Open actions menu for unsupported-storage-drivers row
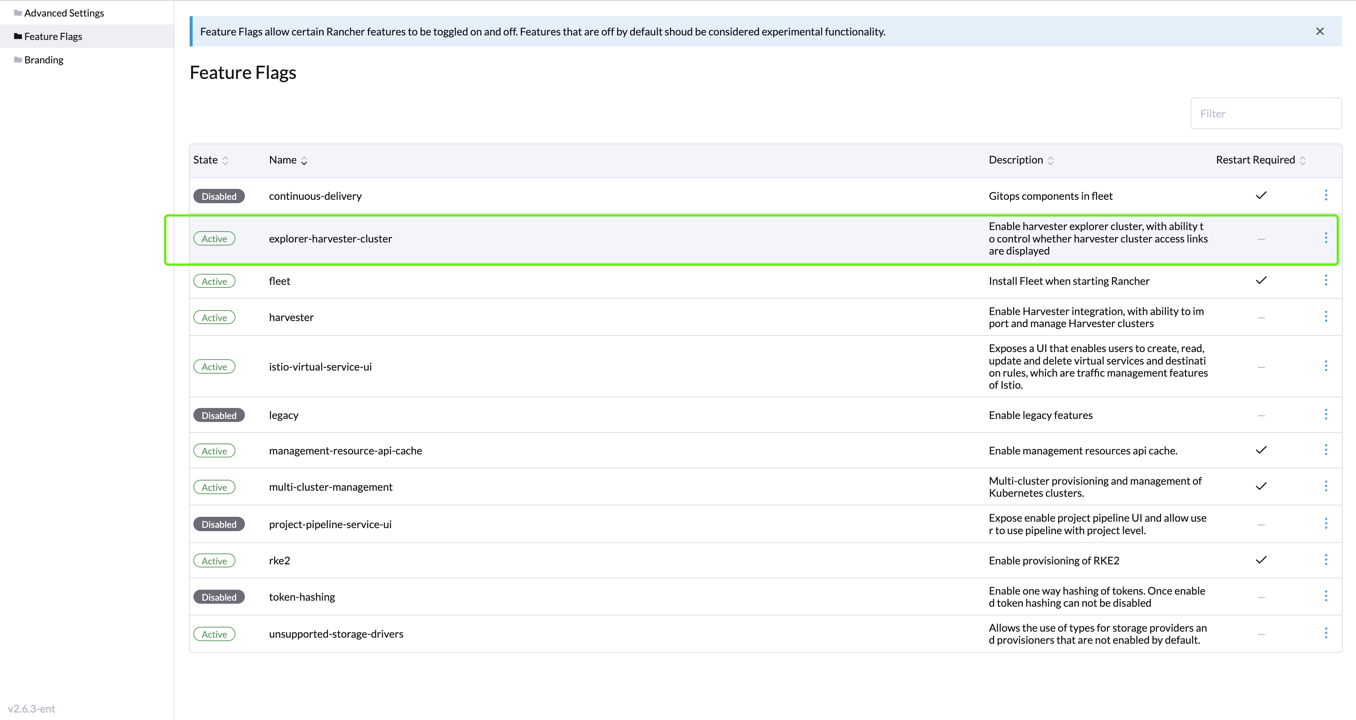 tap(1326, 633)
